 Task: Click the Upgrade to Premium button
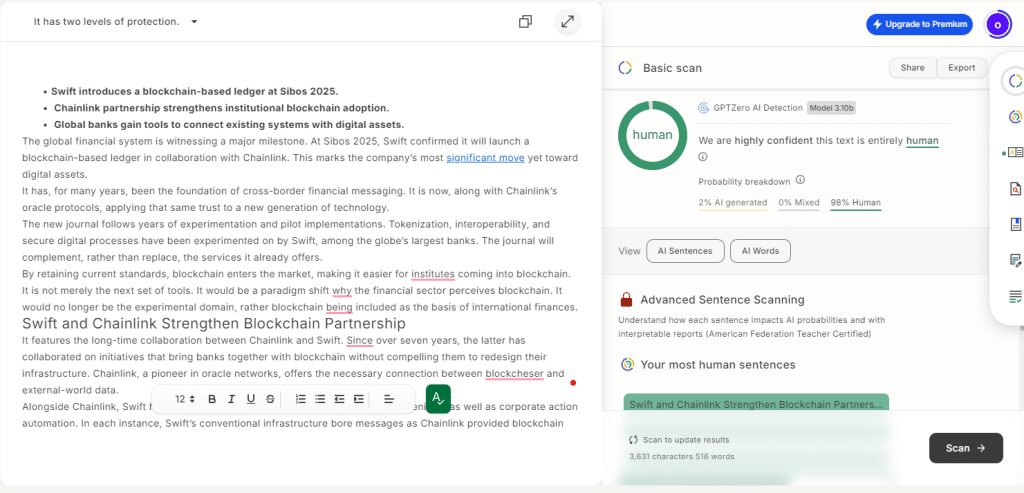919,24
